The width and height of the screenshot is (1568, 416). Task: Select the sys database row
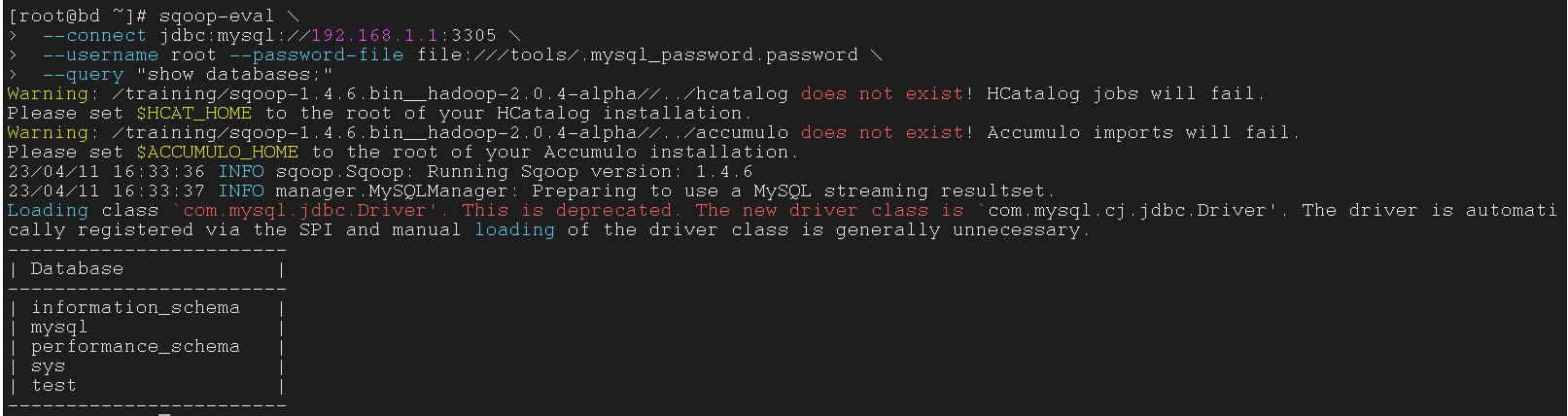coord(48,365)
